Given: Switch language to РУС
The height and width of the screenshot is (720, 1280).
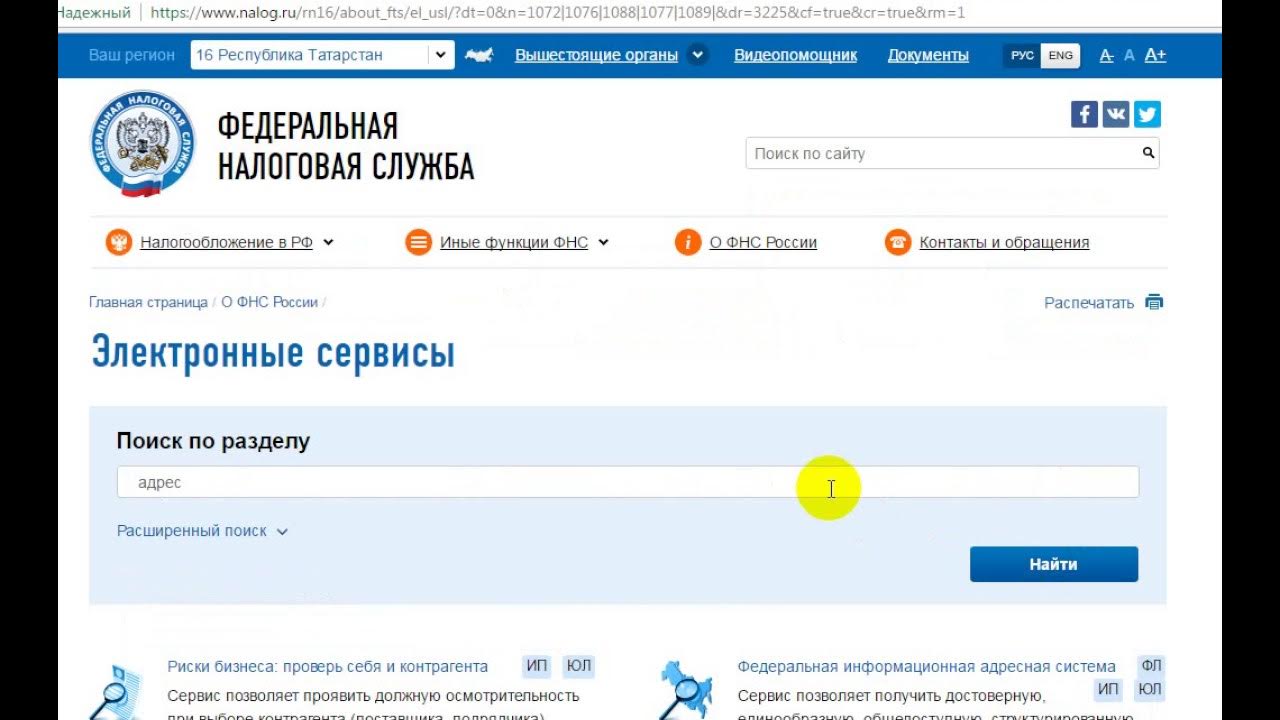Looking at the screenshot, I should (x=1022, y=55).
